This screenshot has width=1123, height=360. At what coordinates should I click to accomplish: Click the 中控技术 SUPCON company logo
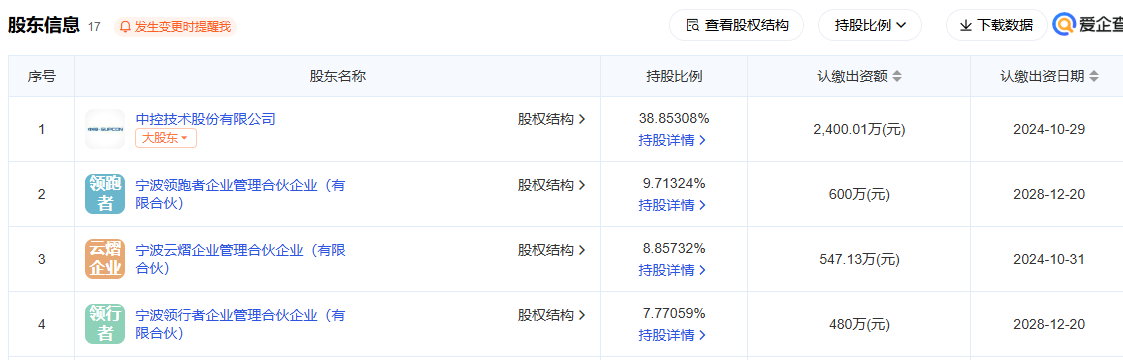tap(105, 129)
